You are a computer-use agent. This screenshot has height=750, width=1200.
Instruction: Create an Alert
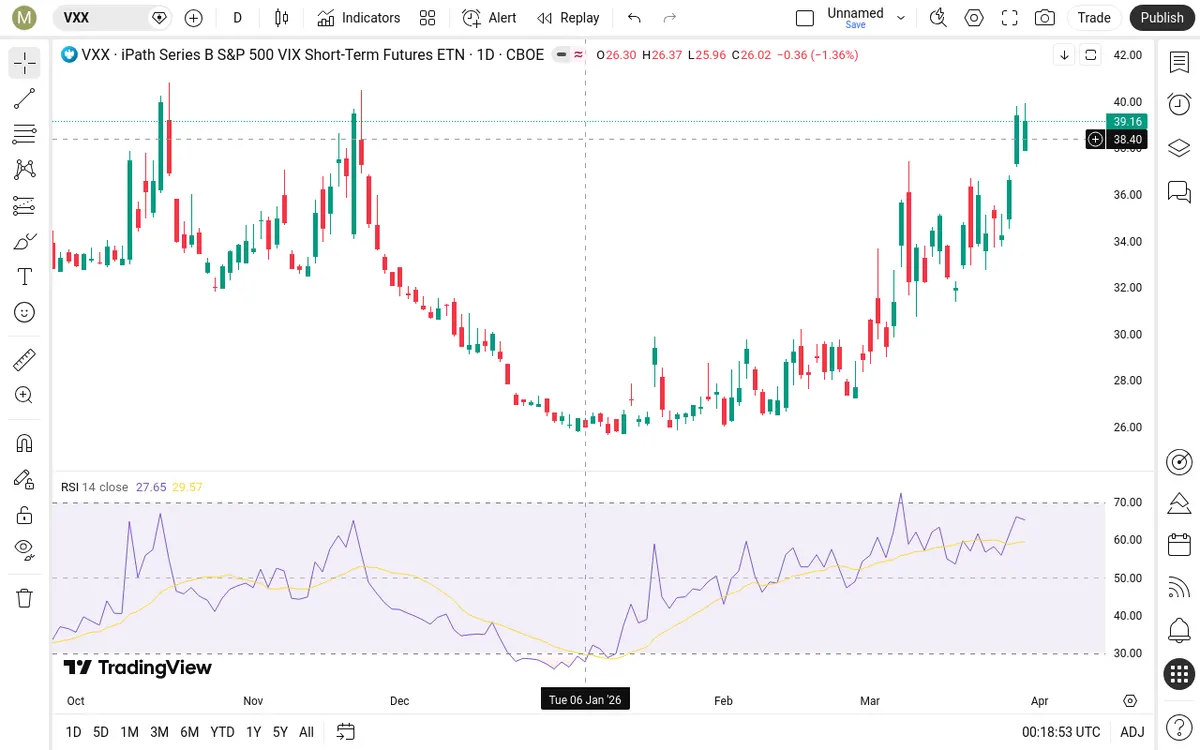point(489,18)
